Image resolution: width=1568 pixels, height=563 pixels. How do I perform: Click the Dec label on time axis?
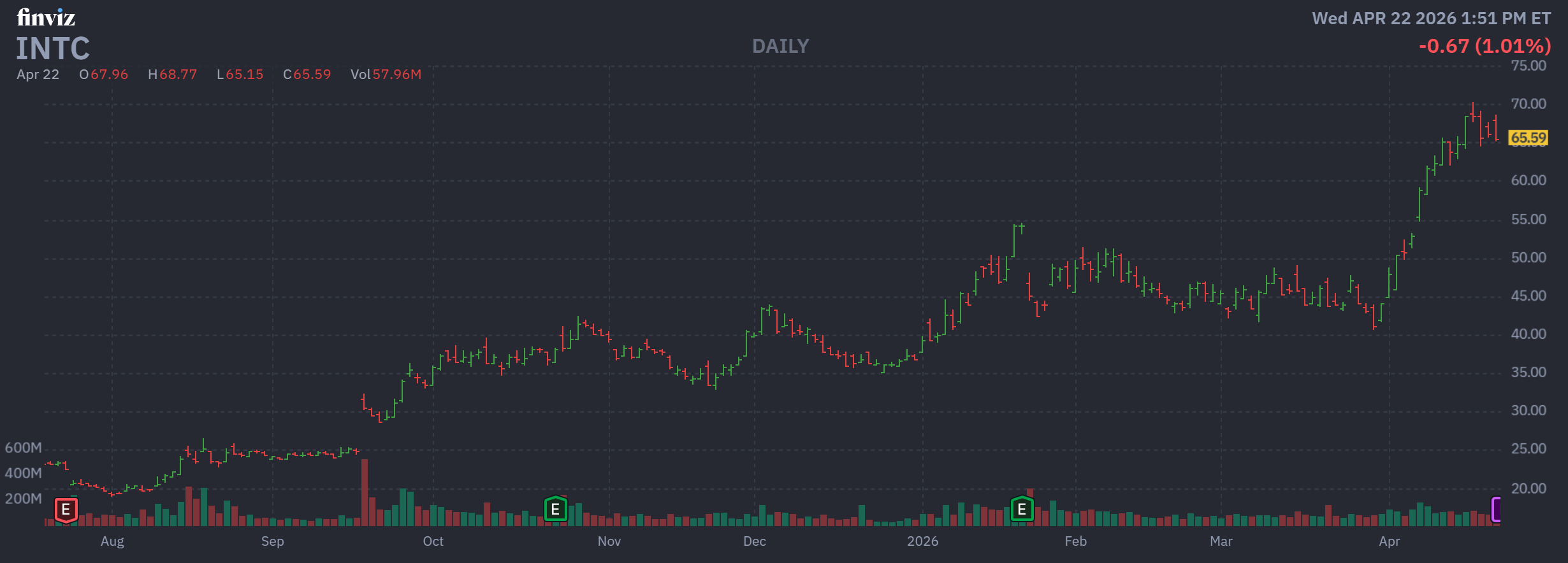tap(754, 541)
